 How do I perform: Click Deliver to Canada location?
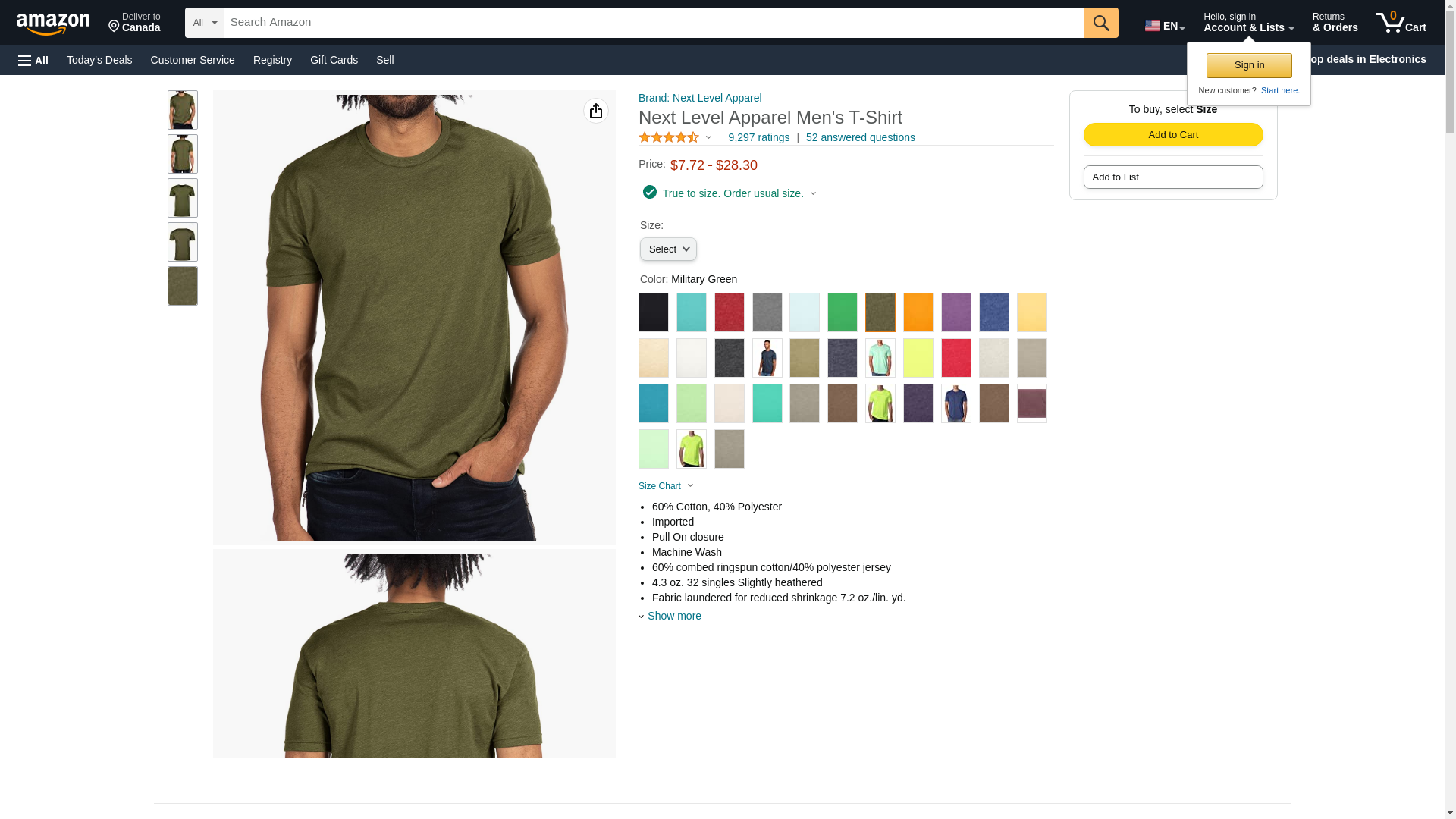134,23
